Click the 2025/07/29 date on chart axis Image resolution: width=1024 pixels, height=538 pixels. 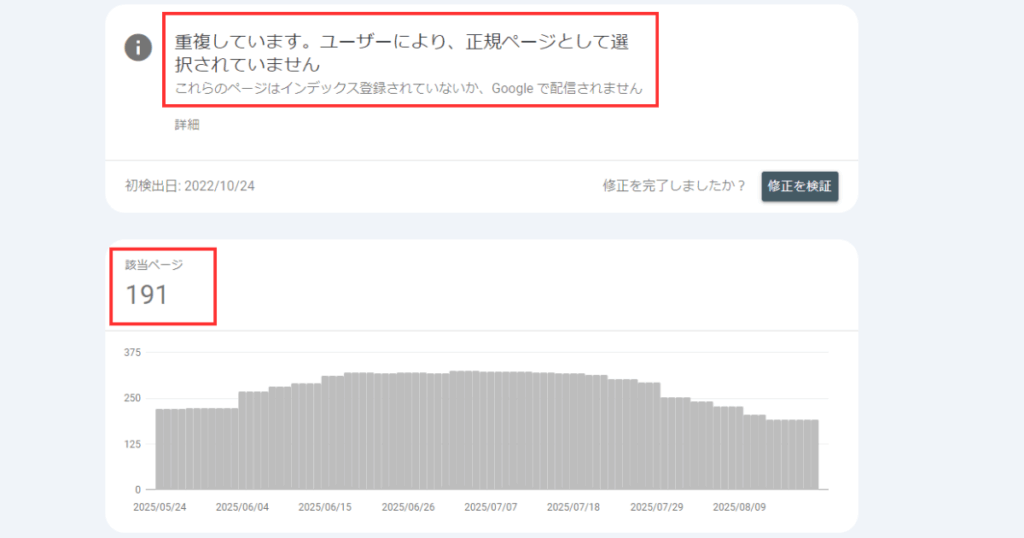click(657, 507)
